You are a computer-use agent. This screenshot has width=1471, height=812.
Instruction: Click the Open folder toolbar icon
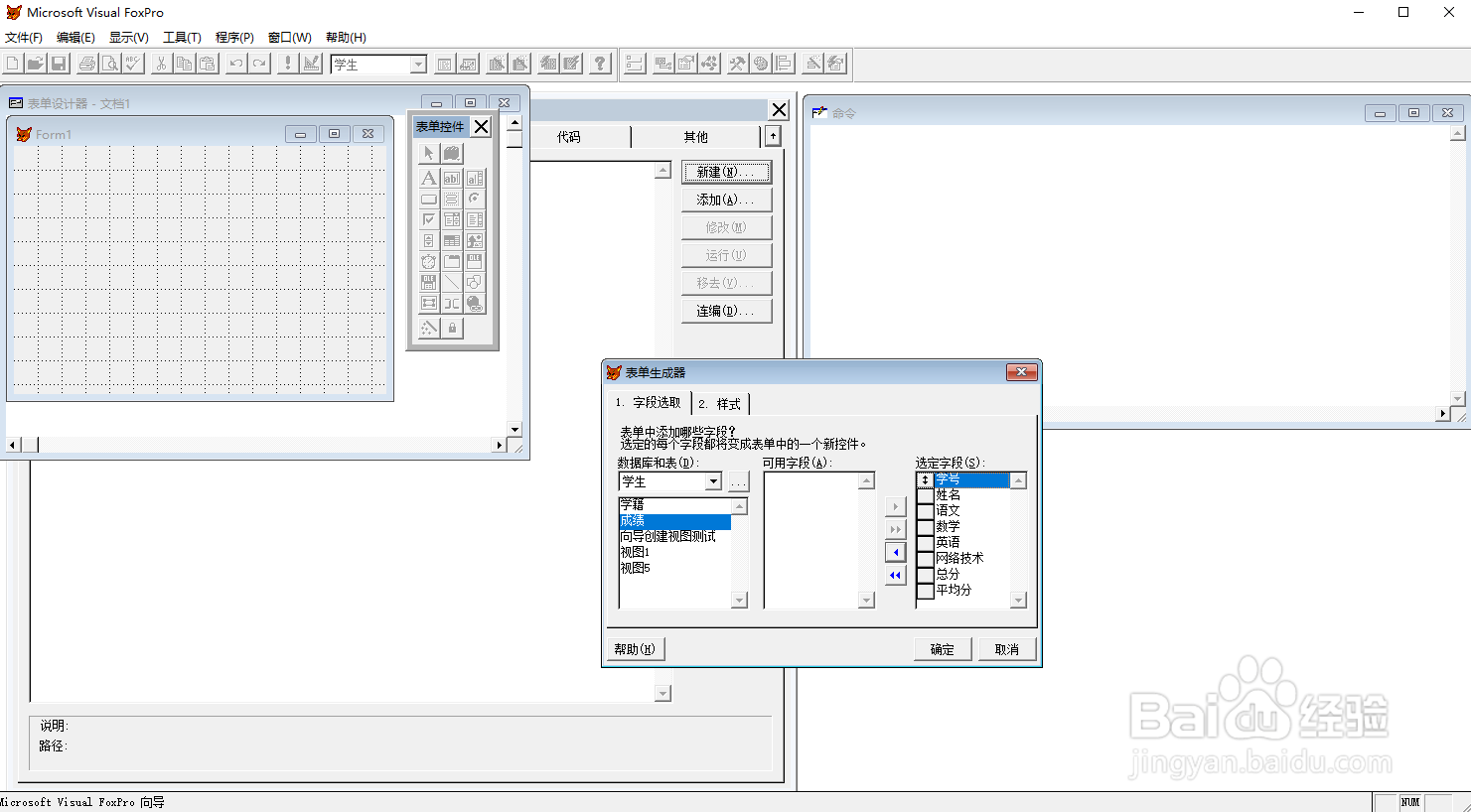point(35,64)
